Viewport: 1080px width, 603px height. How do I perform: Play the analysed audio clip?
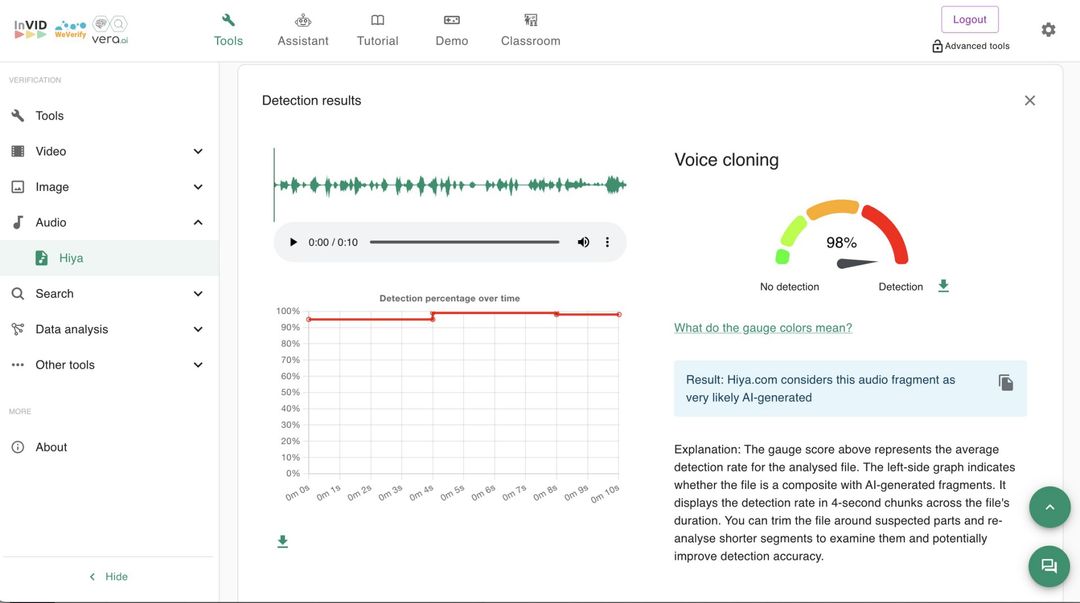click(293, 242)
